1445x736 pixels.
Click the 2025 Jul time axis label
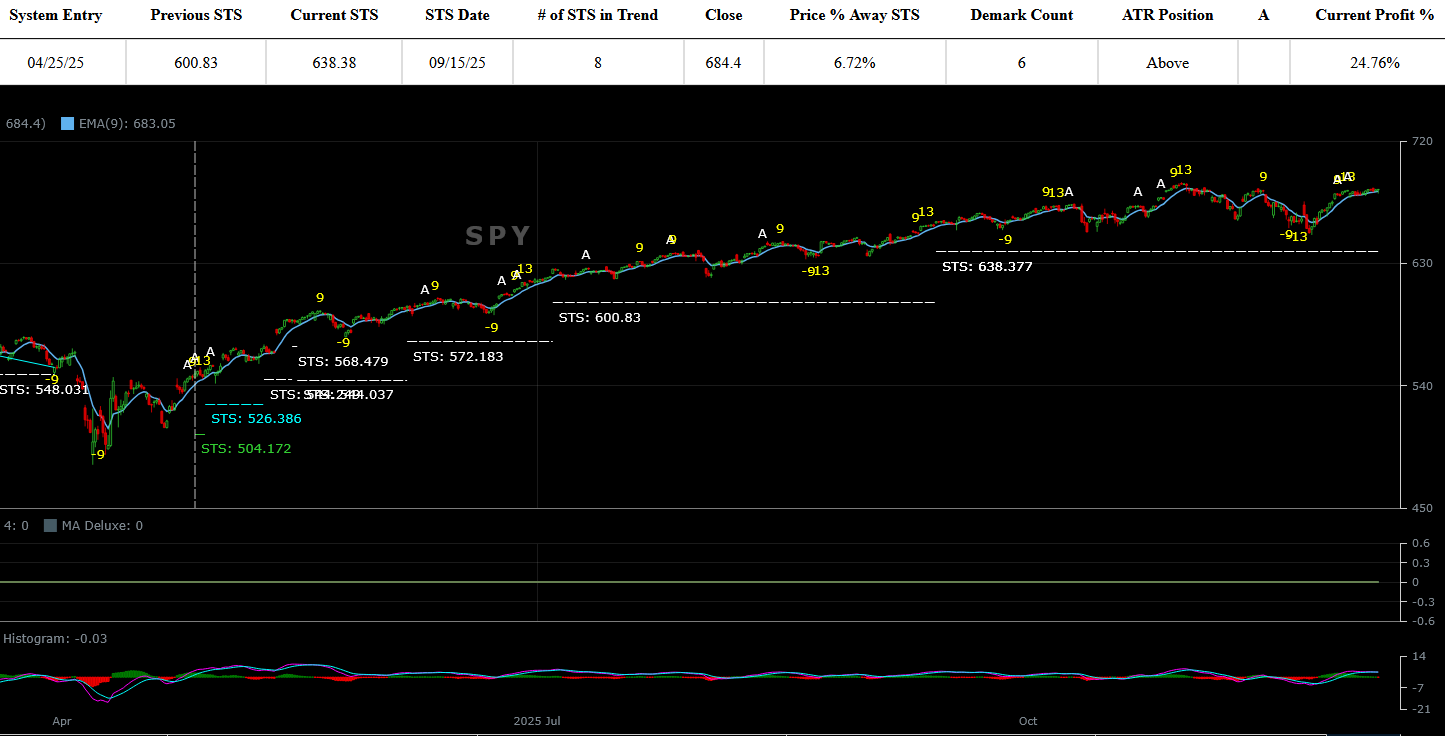(x=537, y=721)
